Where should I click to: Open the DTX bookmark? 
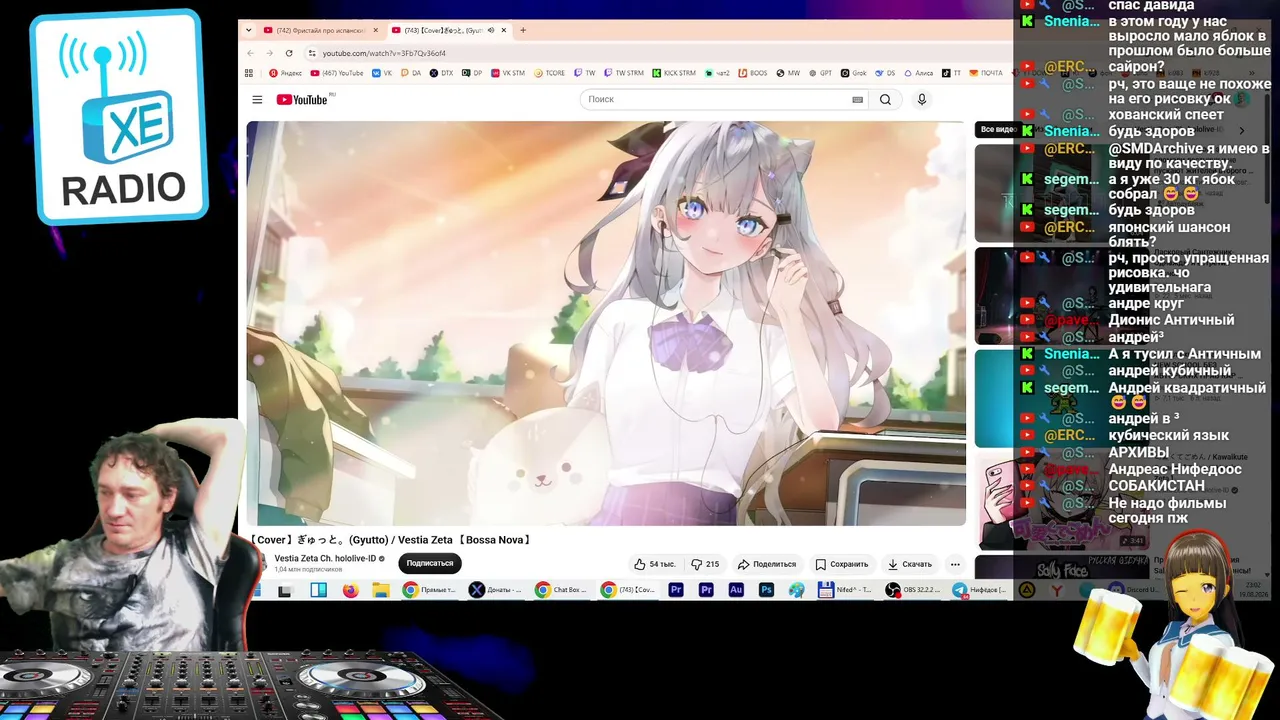pos(441,73)
